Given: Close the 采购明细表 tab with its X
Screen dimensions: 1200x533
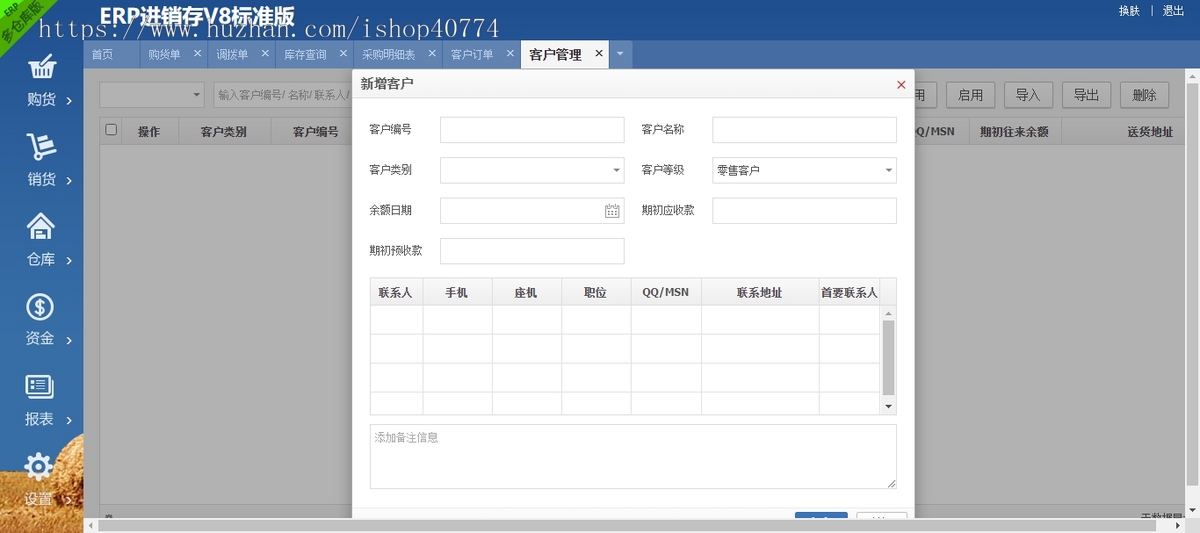Looking at the screenshot, I should [x=432, y=54].
